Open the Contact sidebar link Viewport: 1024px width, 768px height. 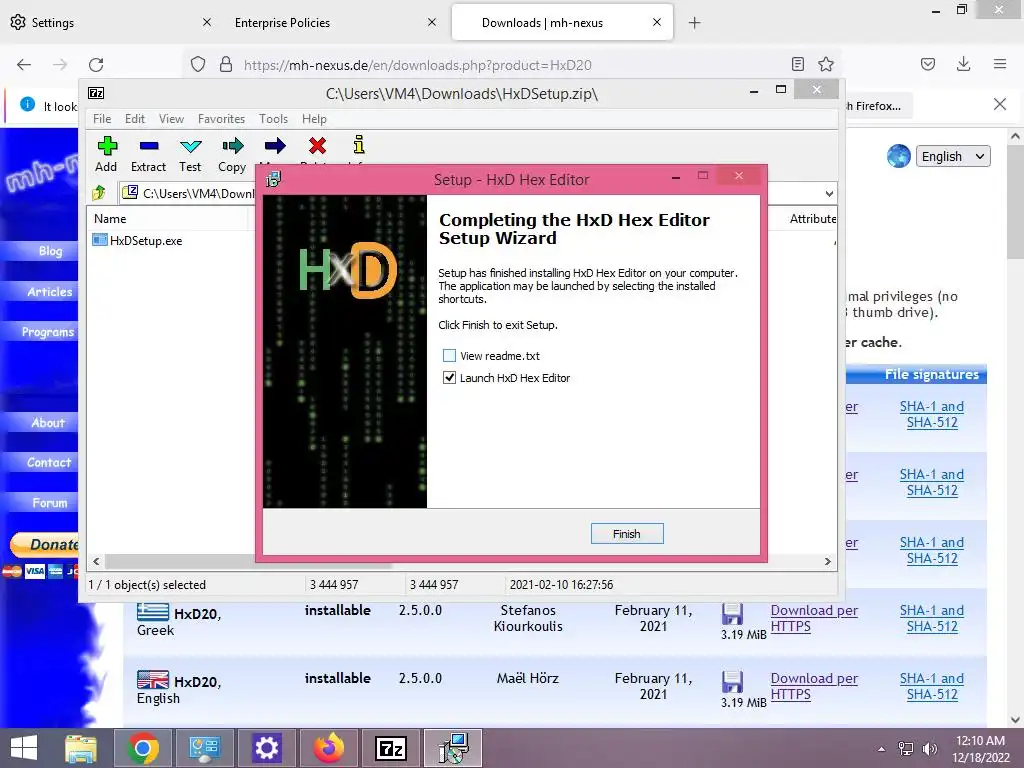[49, 462]
